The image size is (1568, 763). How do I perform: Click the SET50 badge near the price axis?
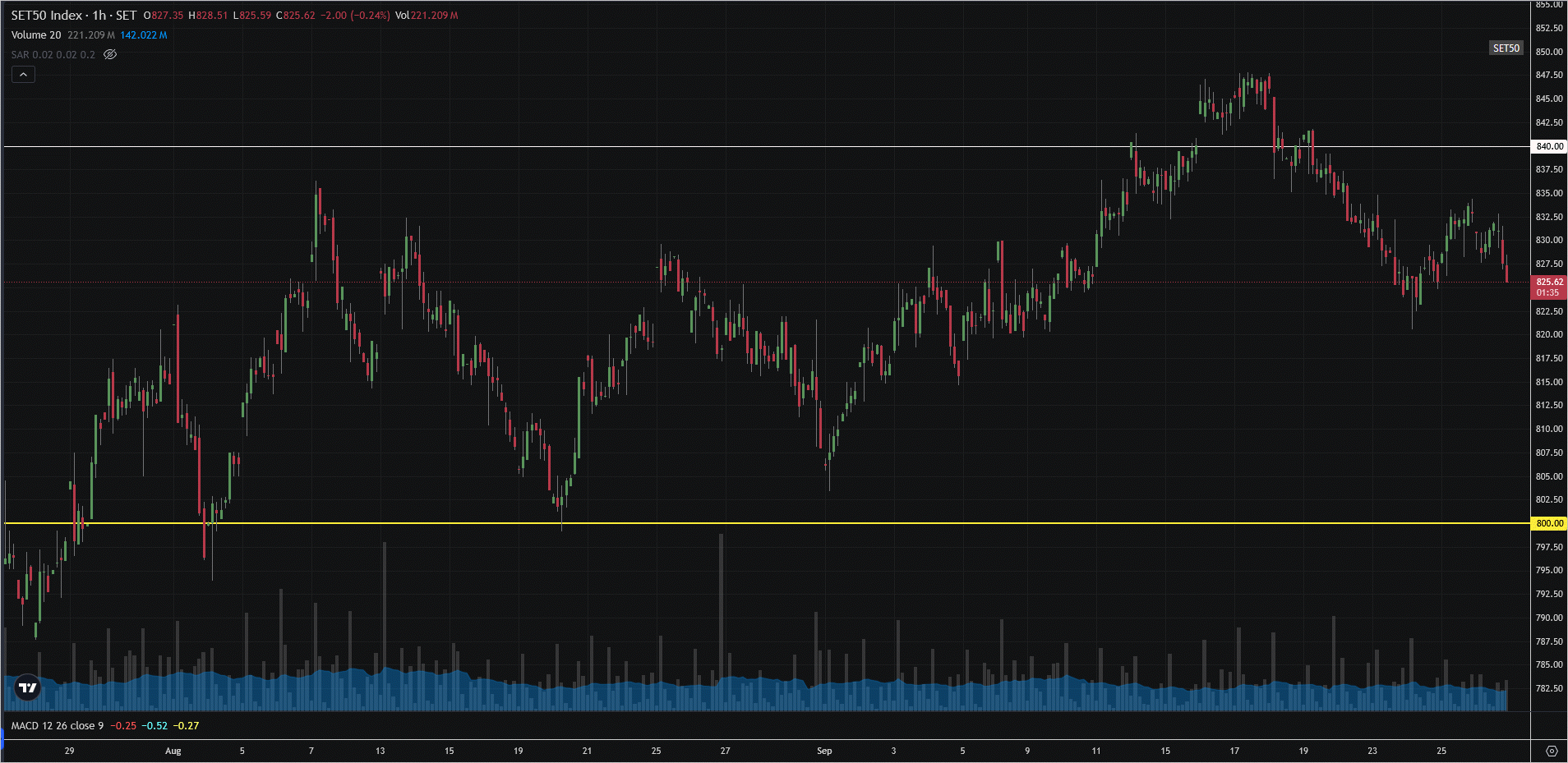coord(1506,48)
